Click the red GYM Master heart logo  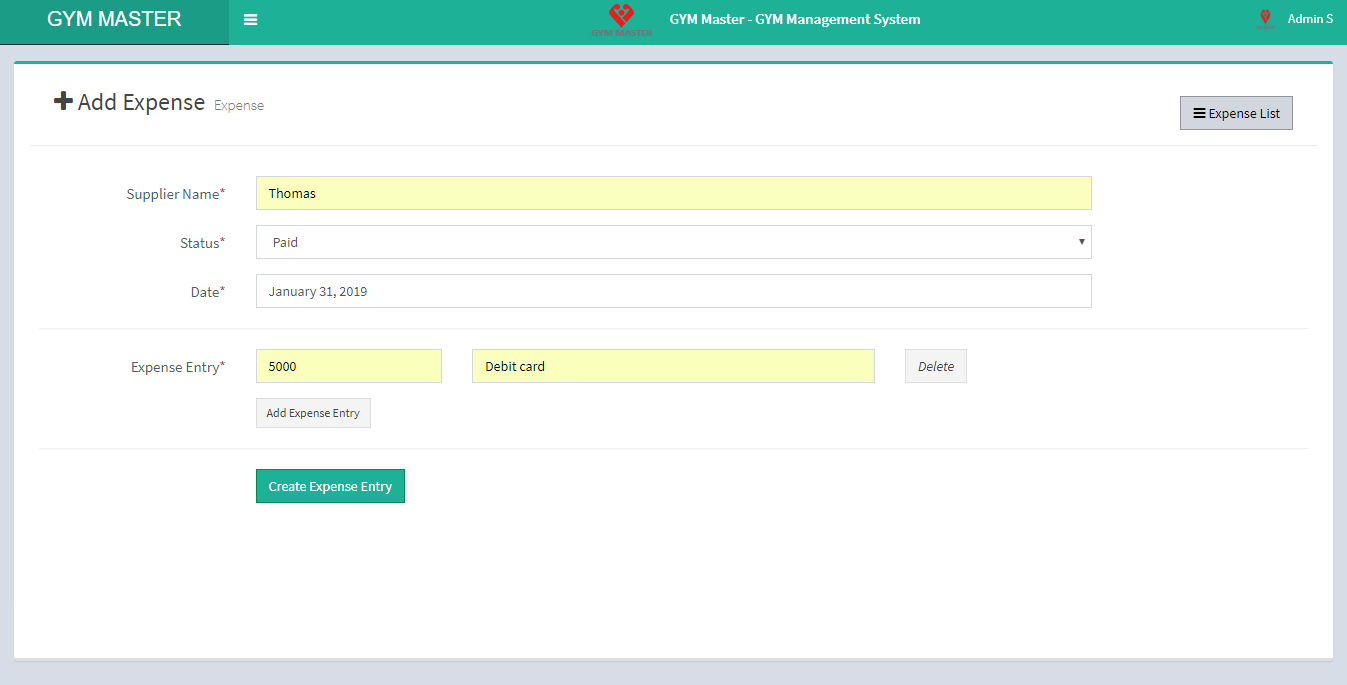click(x=621, y=17)
